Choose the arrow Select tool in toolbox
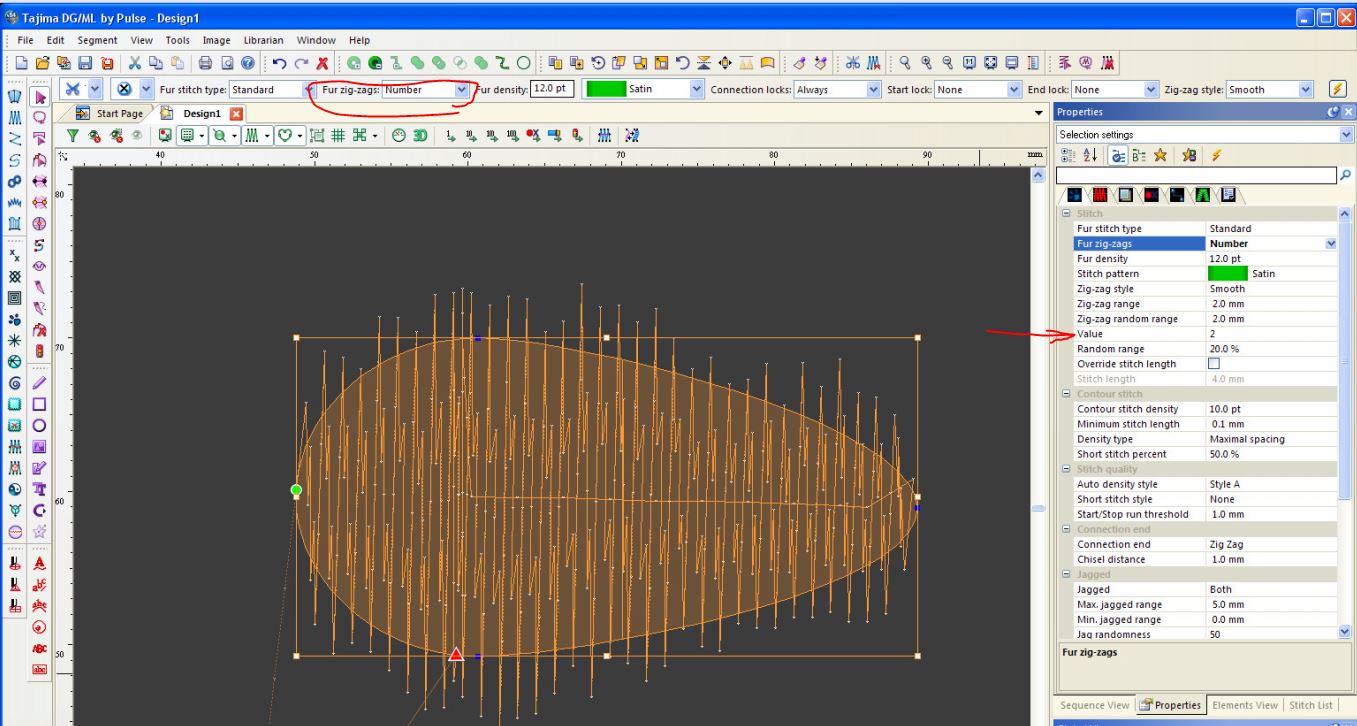 [41, 98]
